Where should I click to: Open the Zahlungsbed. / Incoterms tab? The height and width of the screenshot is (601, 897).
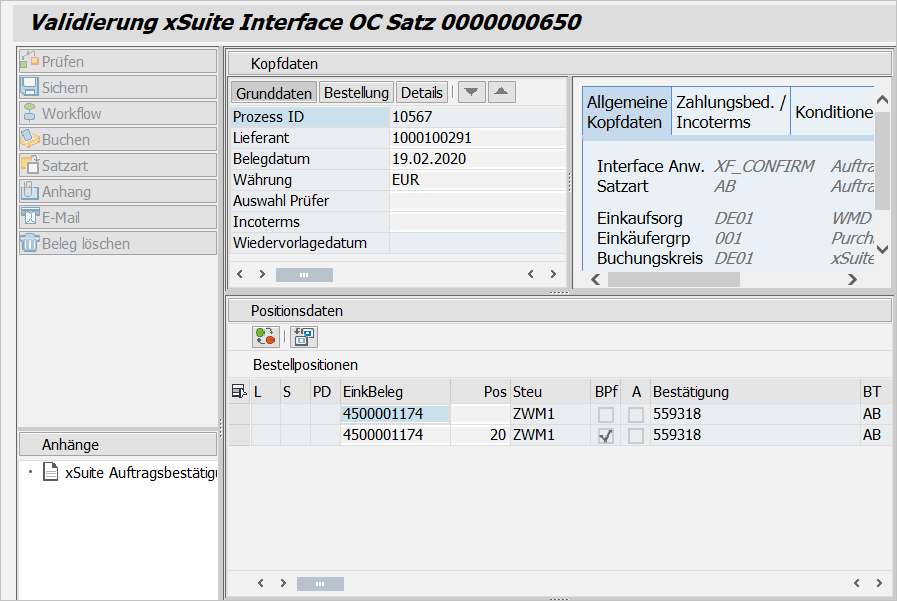coord(730,112)
